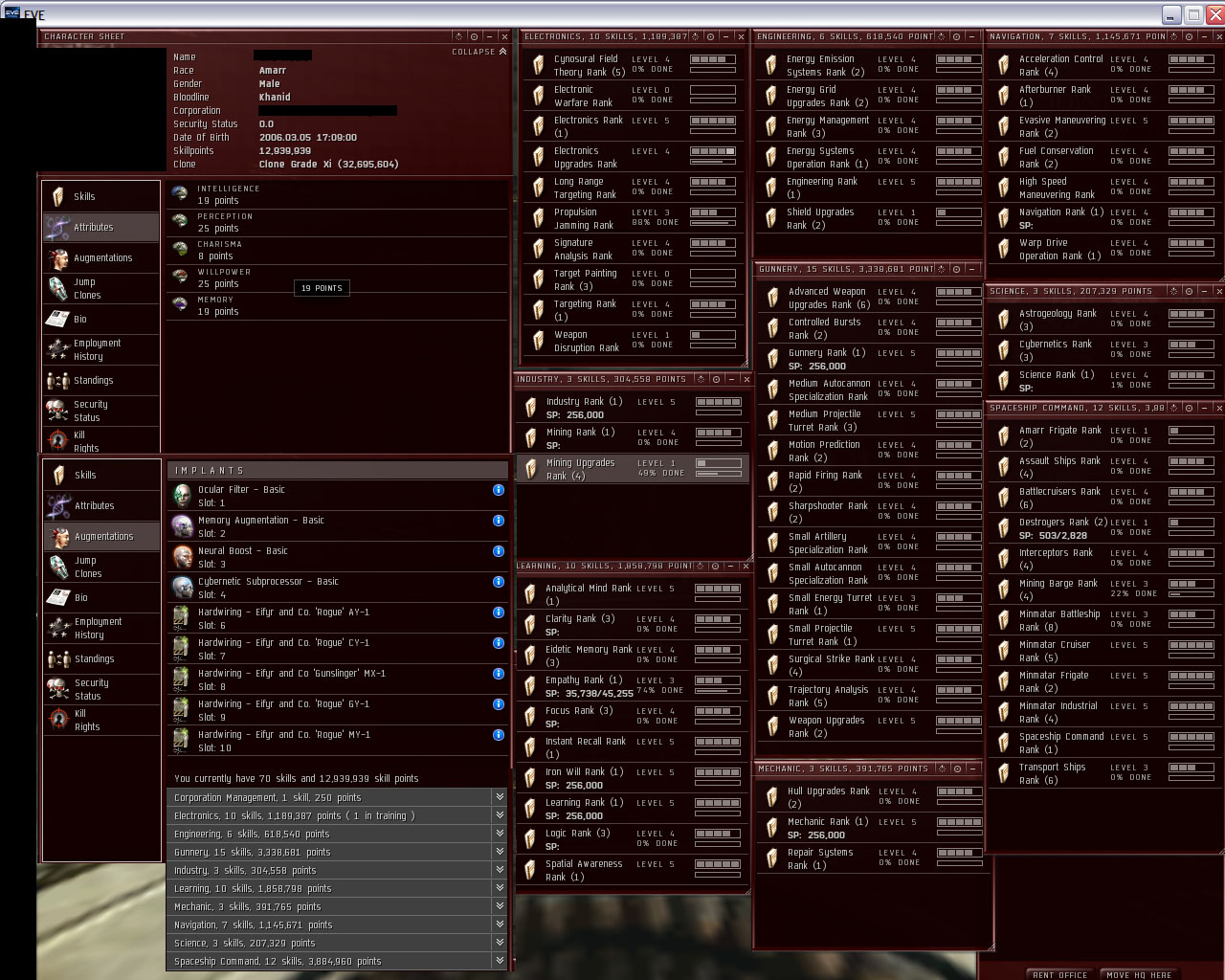This screenshot has height=980, width=1225.
Task: Click the Warp Drive Operation skill book icon
Action: 1003,249
